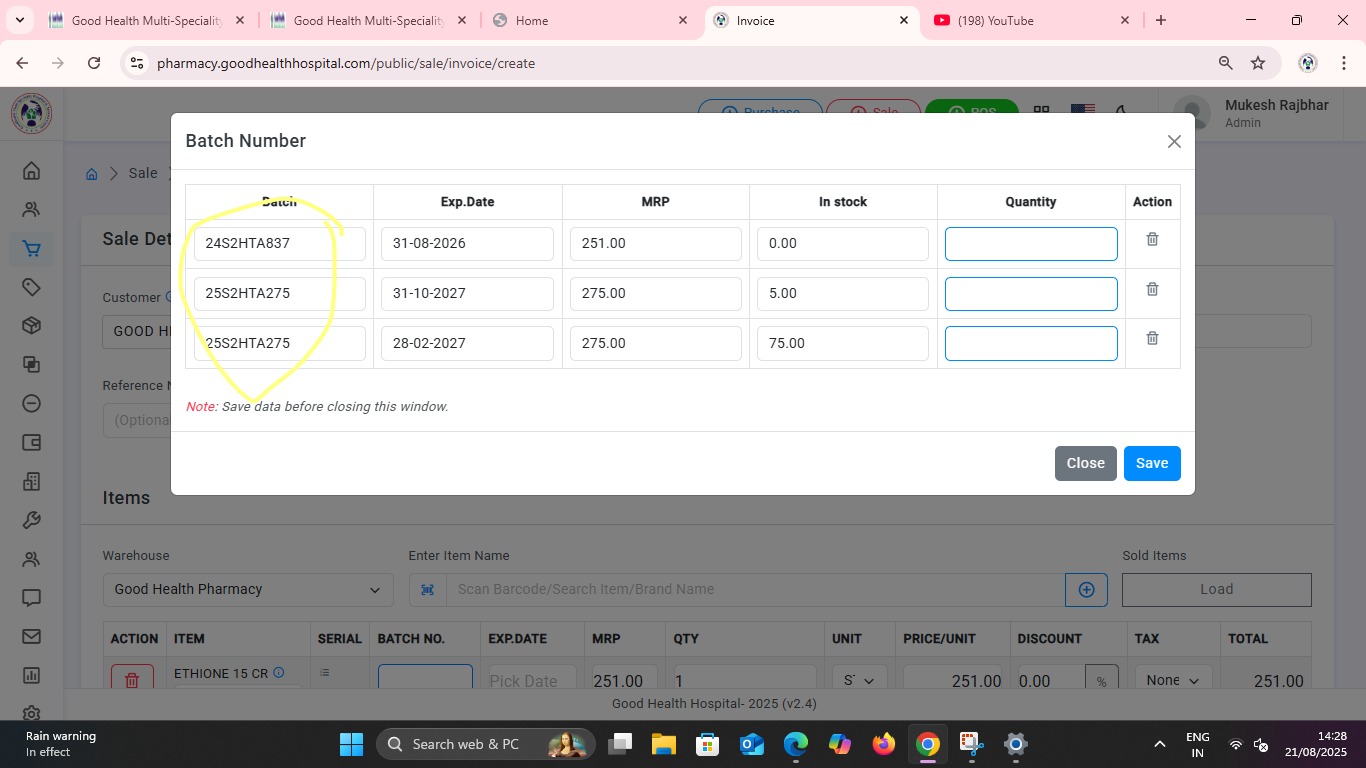Open the chat message icon in sidebar
Image resolution: width=1366 pixels, height=768 pixels.
point(31,598)
